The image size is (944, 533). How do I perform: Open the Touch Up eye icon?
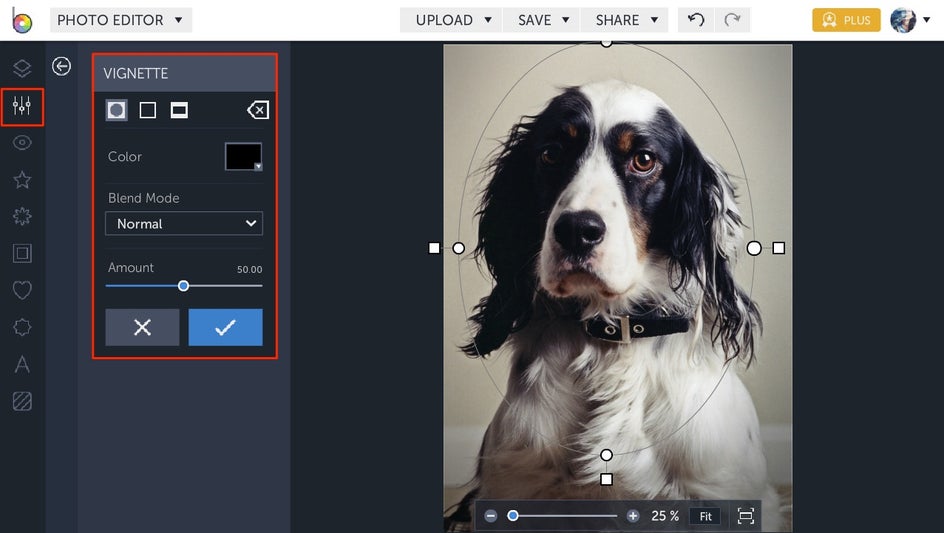(x=22, y=143)
